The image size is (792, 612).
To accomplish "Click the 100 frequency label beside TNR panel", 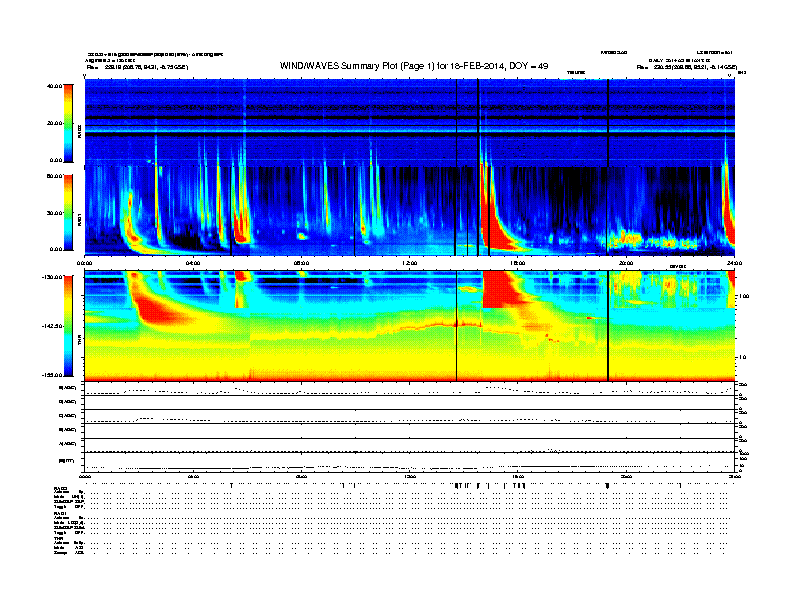I will (x=744, y=296).
